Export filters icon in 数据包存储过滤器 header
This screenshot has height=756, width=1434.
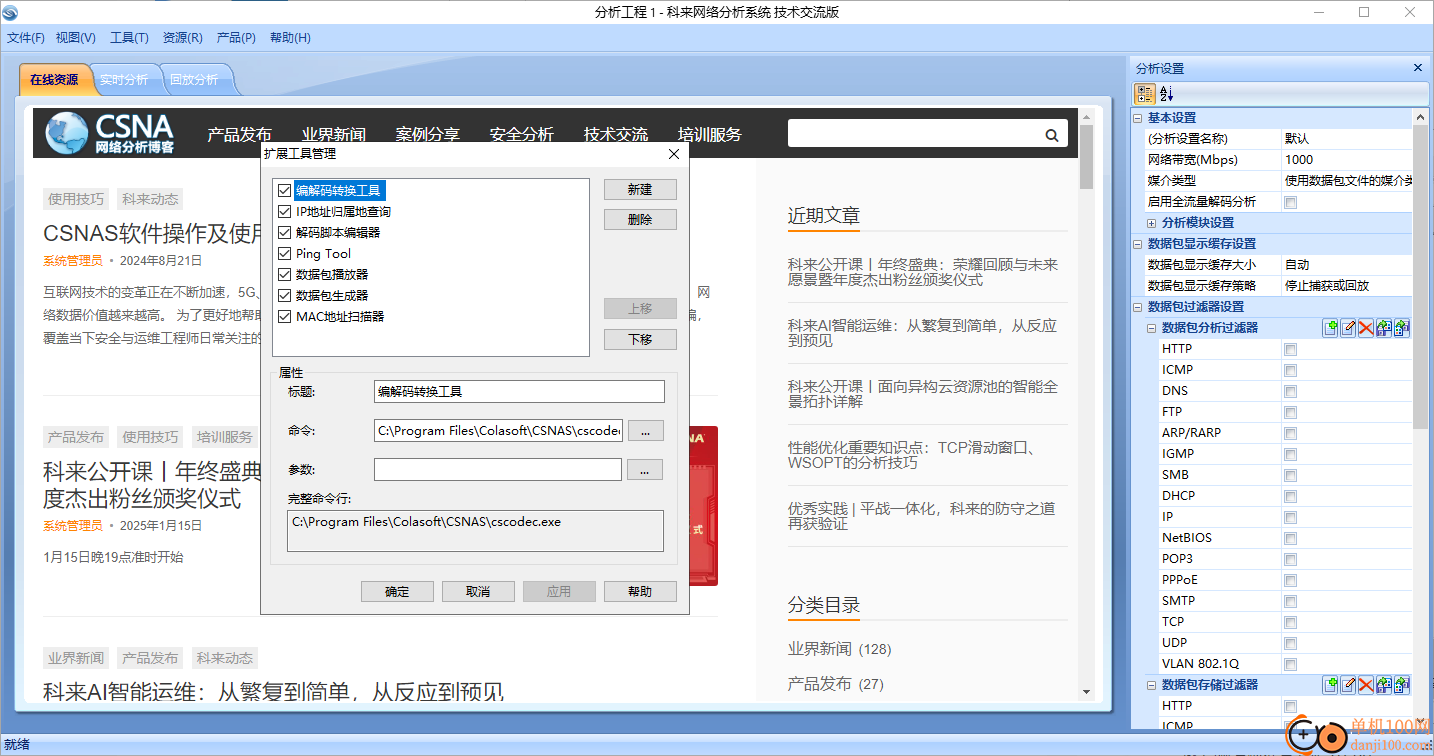point(1402,685)
